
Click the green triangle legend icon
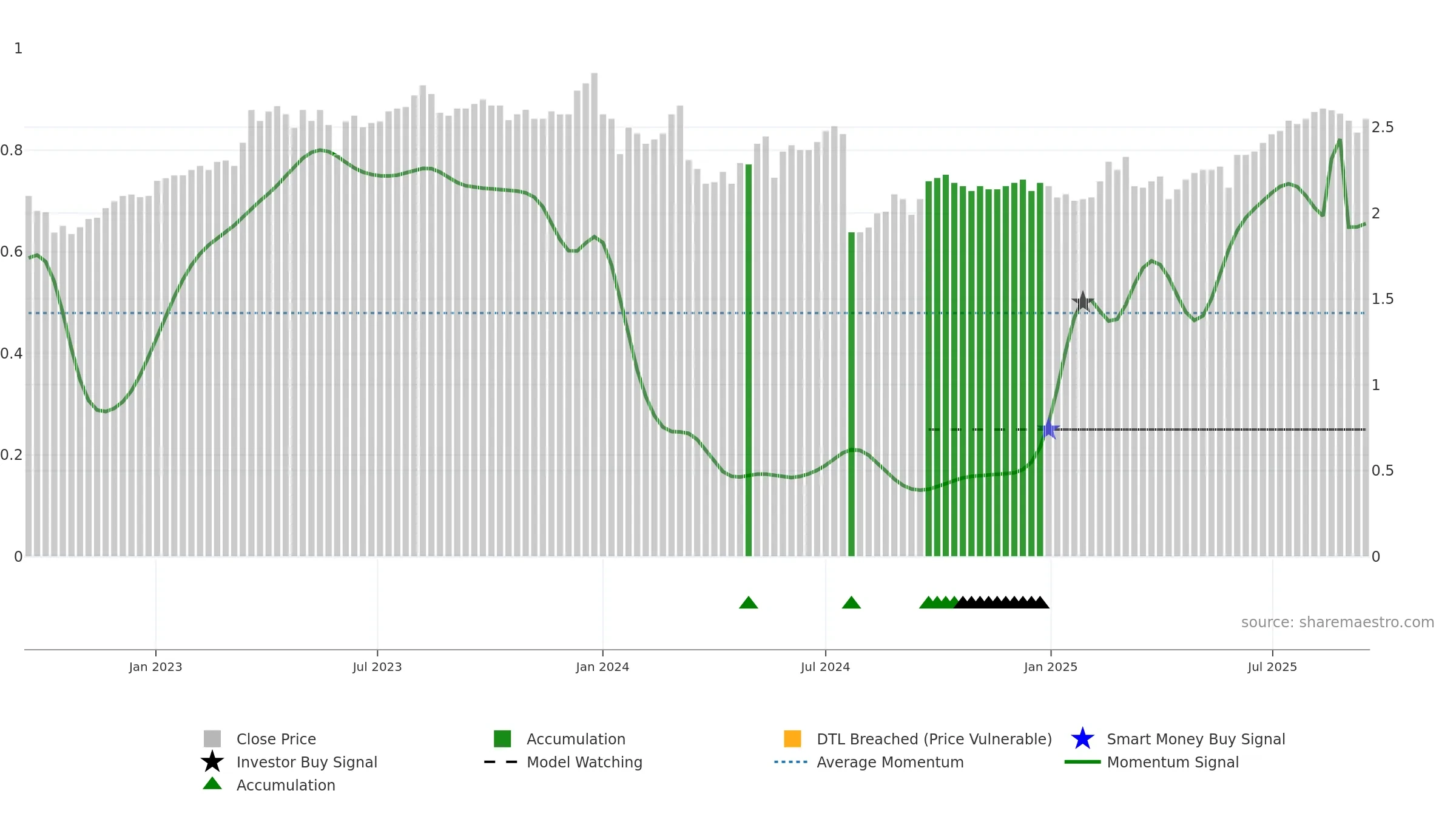[x=212, y=784]
